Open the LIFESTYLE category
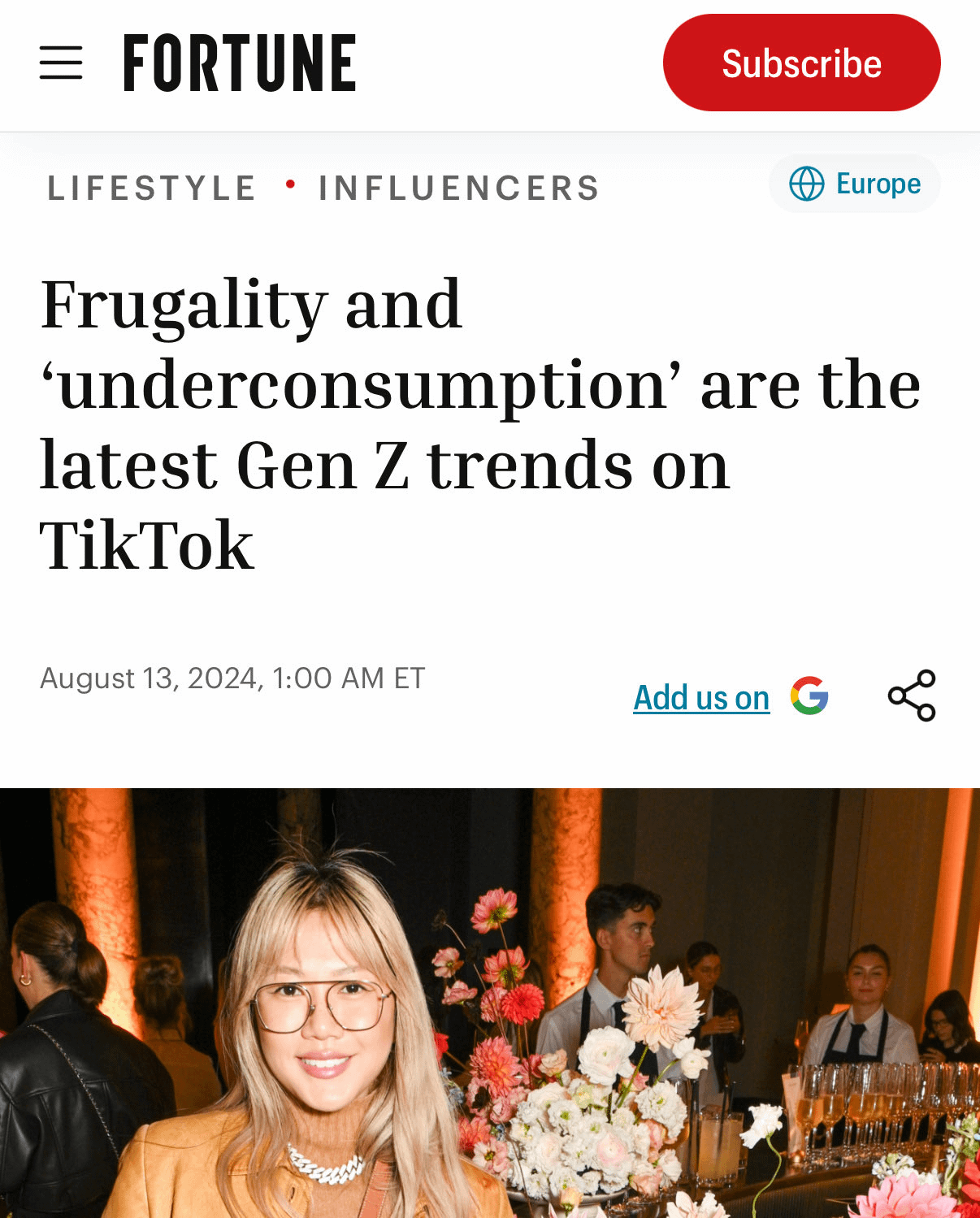 point(152,188)
